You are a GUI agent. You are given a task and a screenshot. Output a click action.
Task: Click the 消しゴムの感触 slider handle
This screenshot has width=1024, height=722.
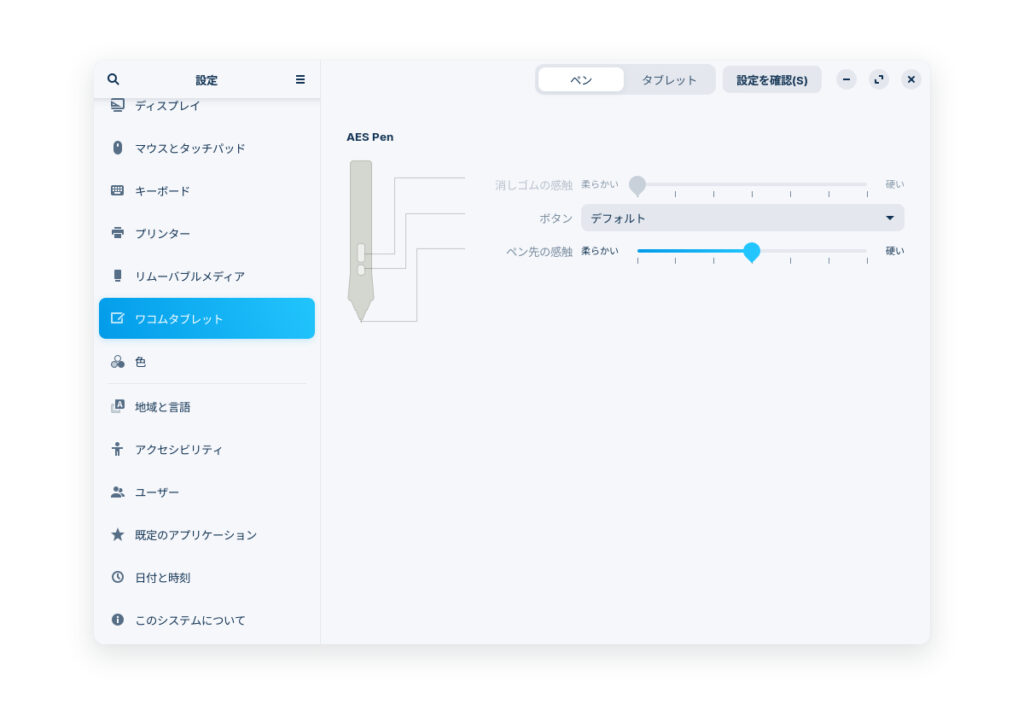pyautogui.click(x=637, y=185)
